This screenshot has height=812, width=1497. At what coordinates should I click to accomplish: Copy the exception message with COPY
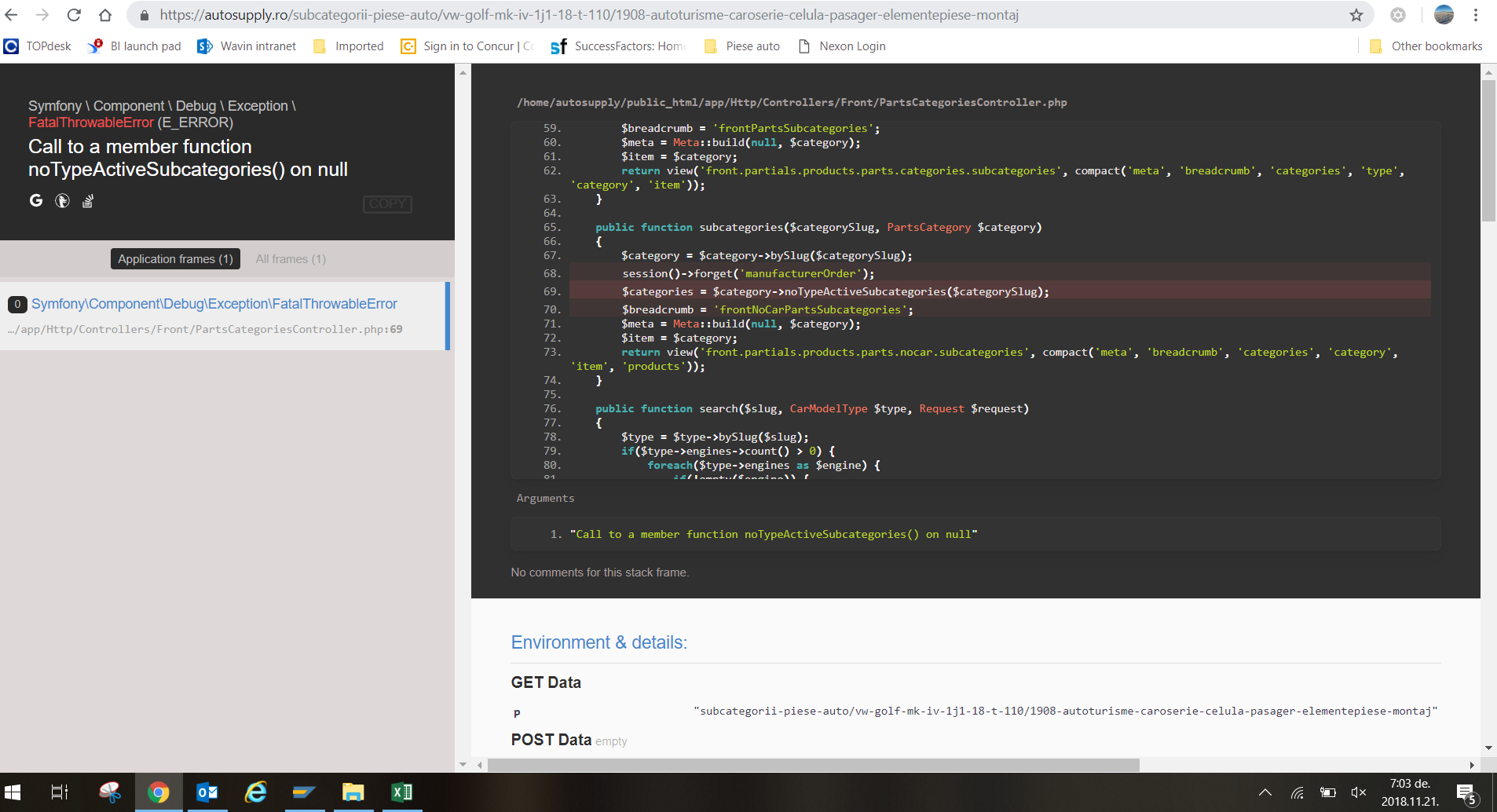tap(387, 203)
